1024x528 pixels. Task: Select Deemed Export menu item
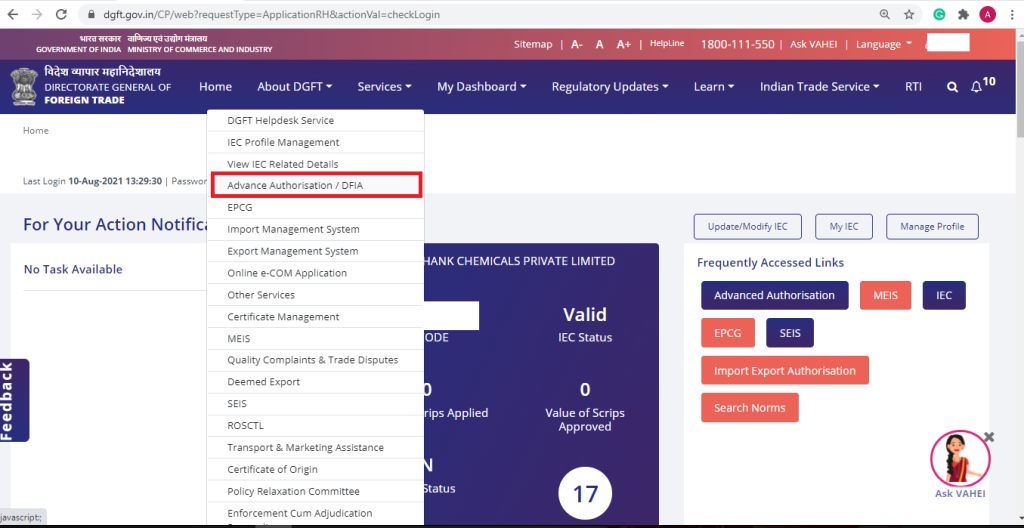(315, 382)
